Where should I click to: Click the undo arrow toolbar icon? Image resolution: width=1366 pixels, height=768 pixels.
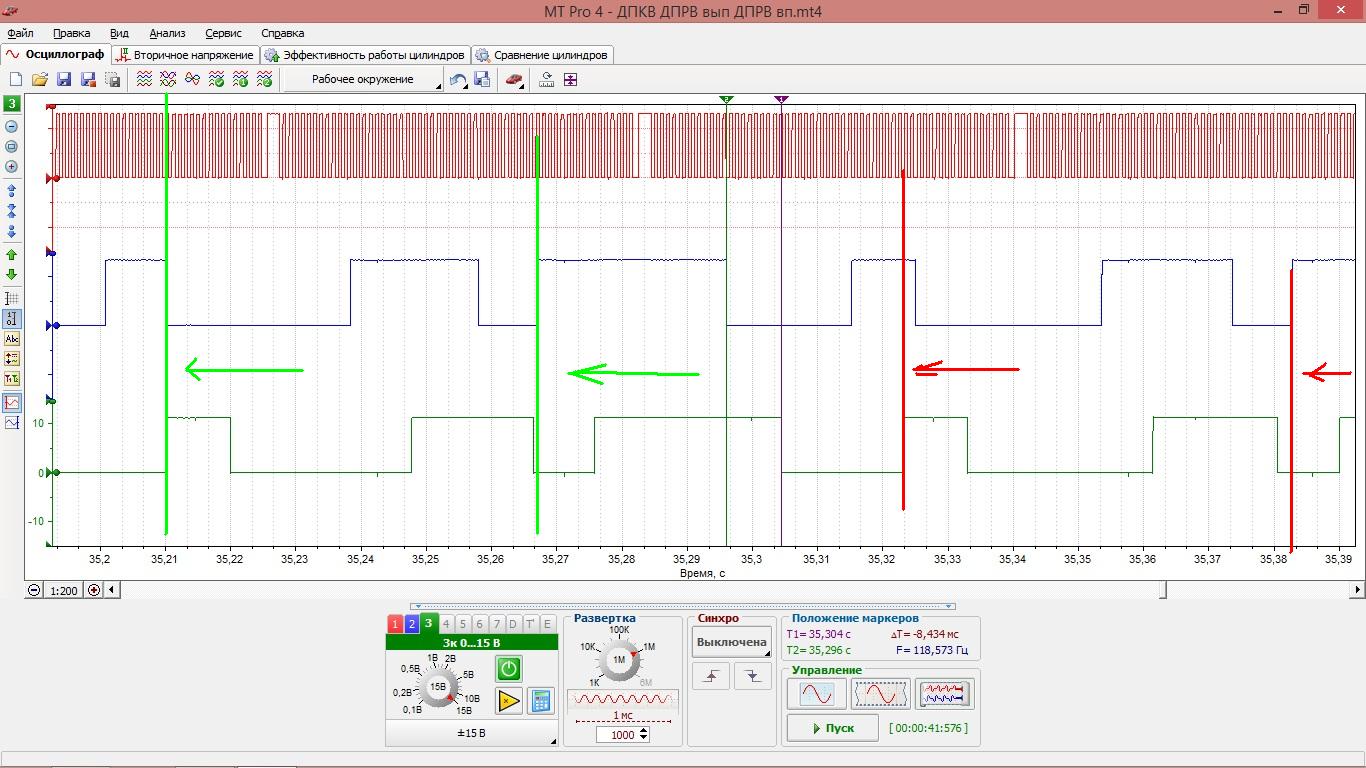pos(458,80)
